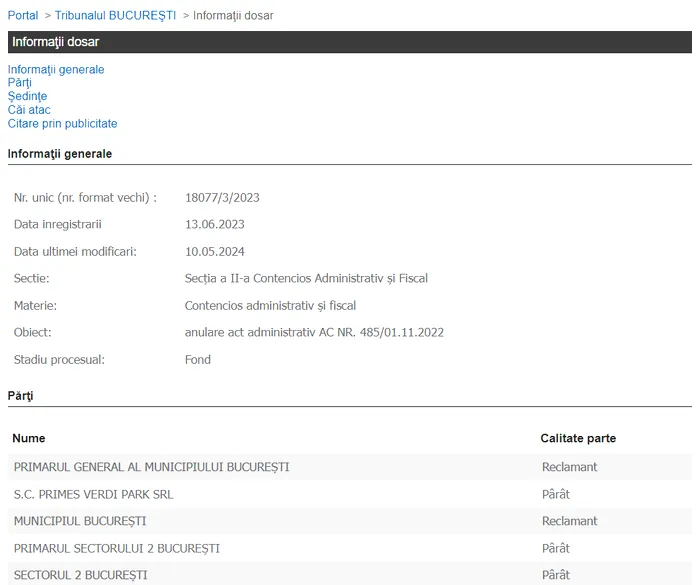This screenshot has width=700, height=585.
Task: Click the registration date 13.06.2023
Action: (x=214, y=225)
